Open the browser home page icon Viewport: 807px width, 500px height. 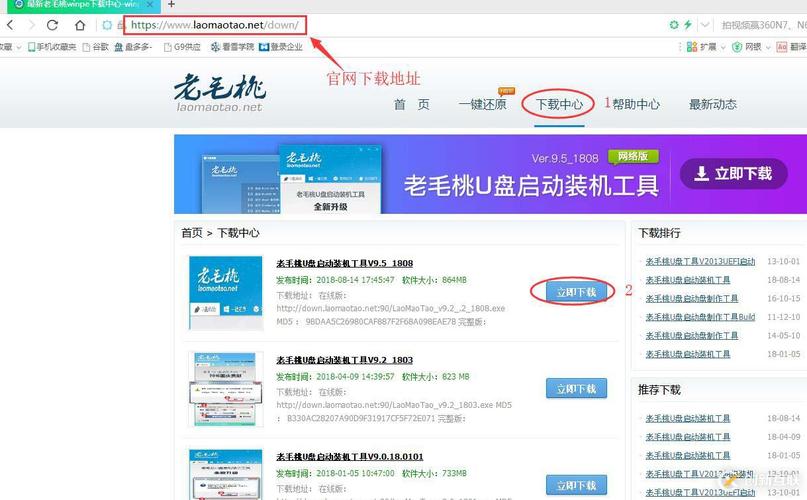80,25
